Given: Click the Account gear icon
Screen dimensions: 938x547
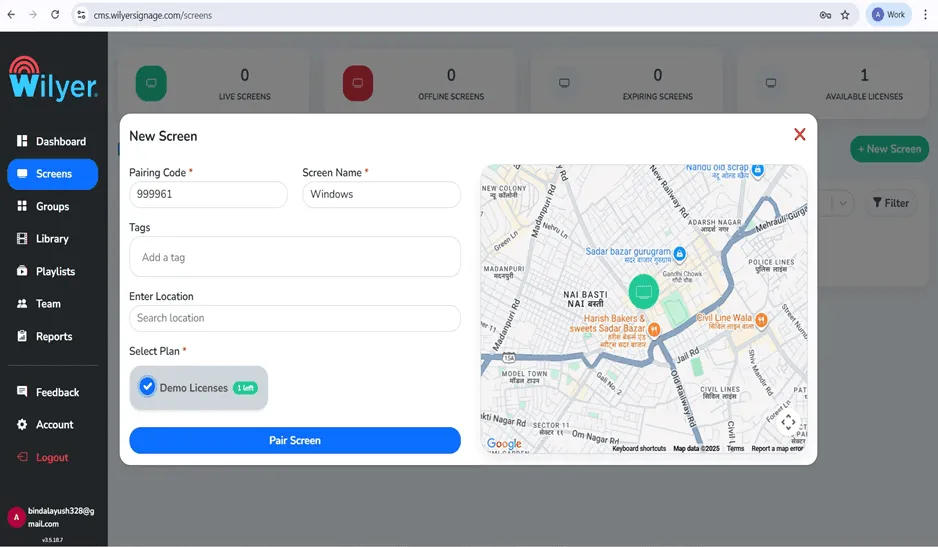Looking at the screenshot, I should tap(22, 424).
